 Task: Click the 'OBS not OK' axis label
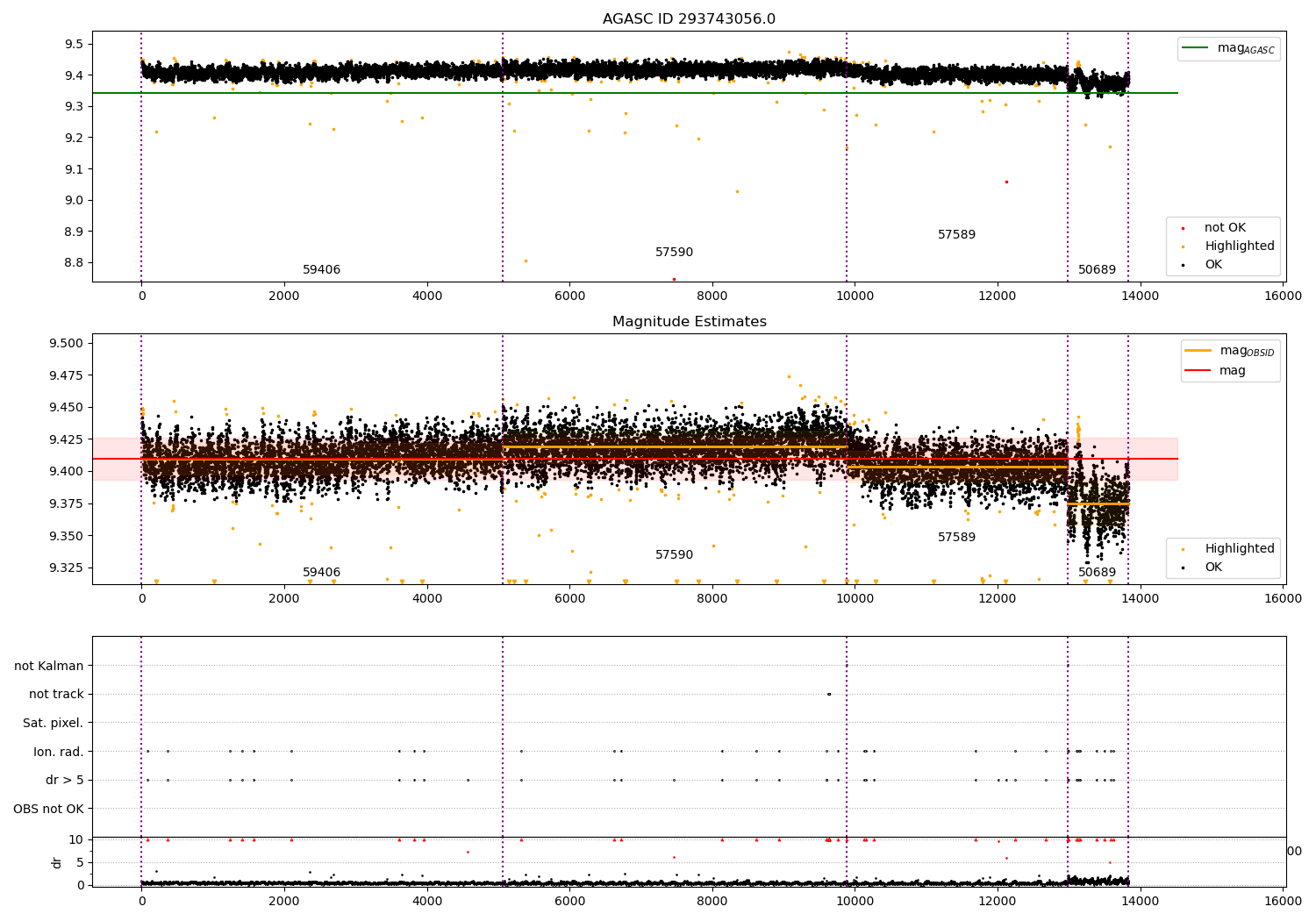(x=49, y=809)
